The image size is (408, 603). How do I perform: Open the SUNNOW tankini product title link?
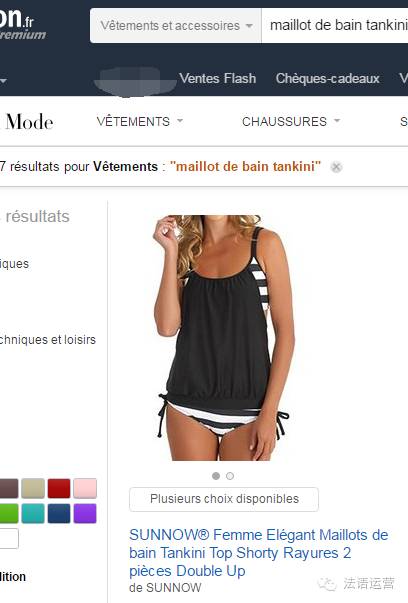pos(258,553)
